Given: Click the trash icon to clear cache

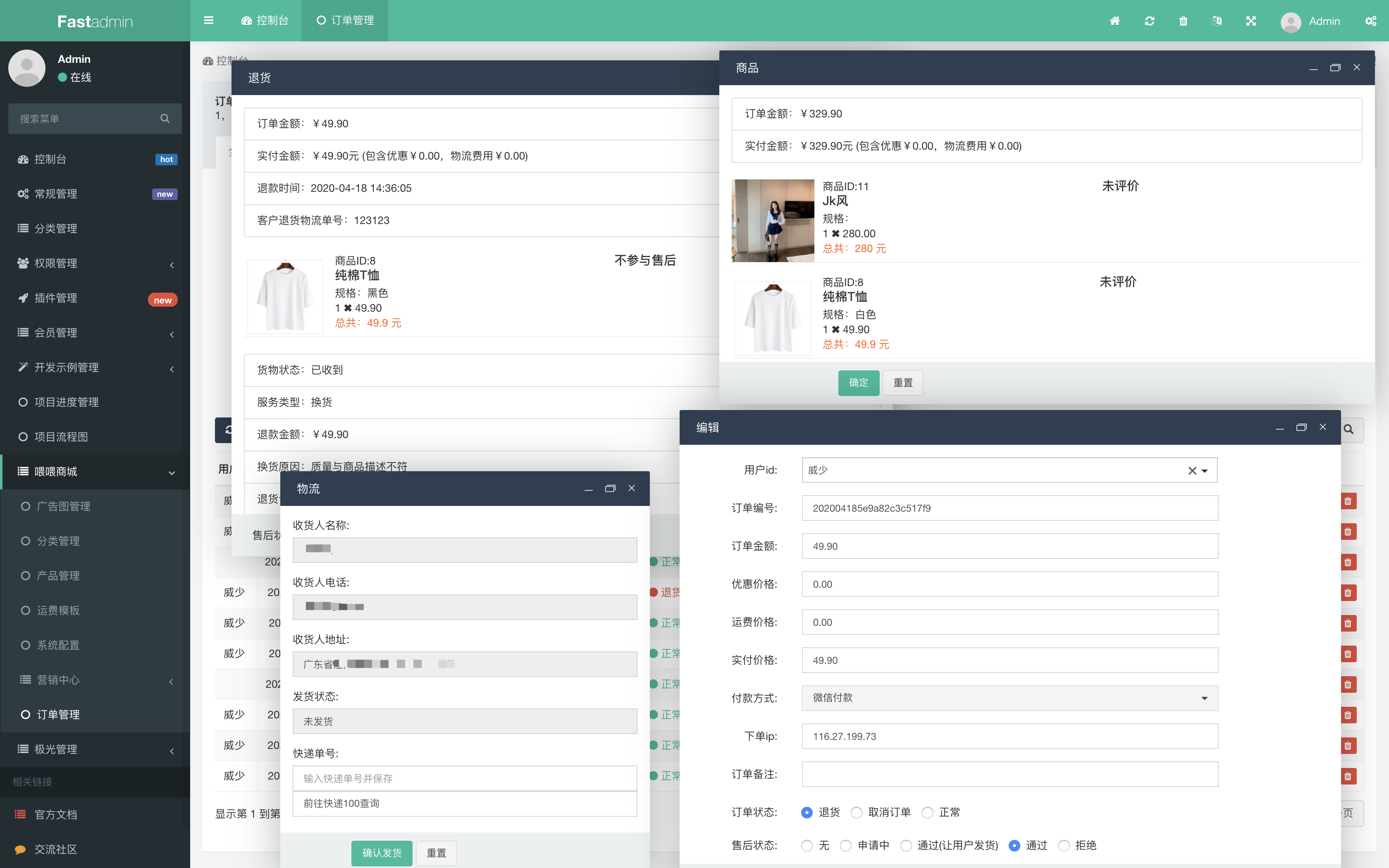Looking at the screenshot, I should pyautogui.click(x=1183, y=21).
